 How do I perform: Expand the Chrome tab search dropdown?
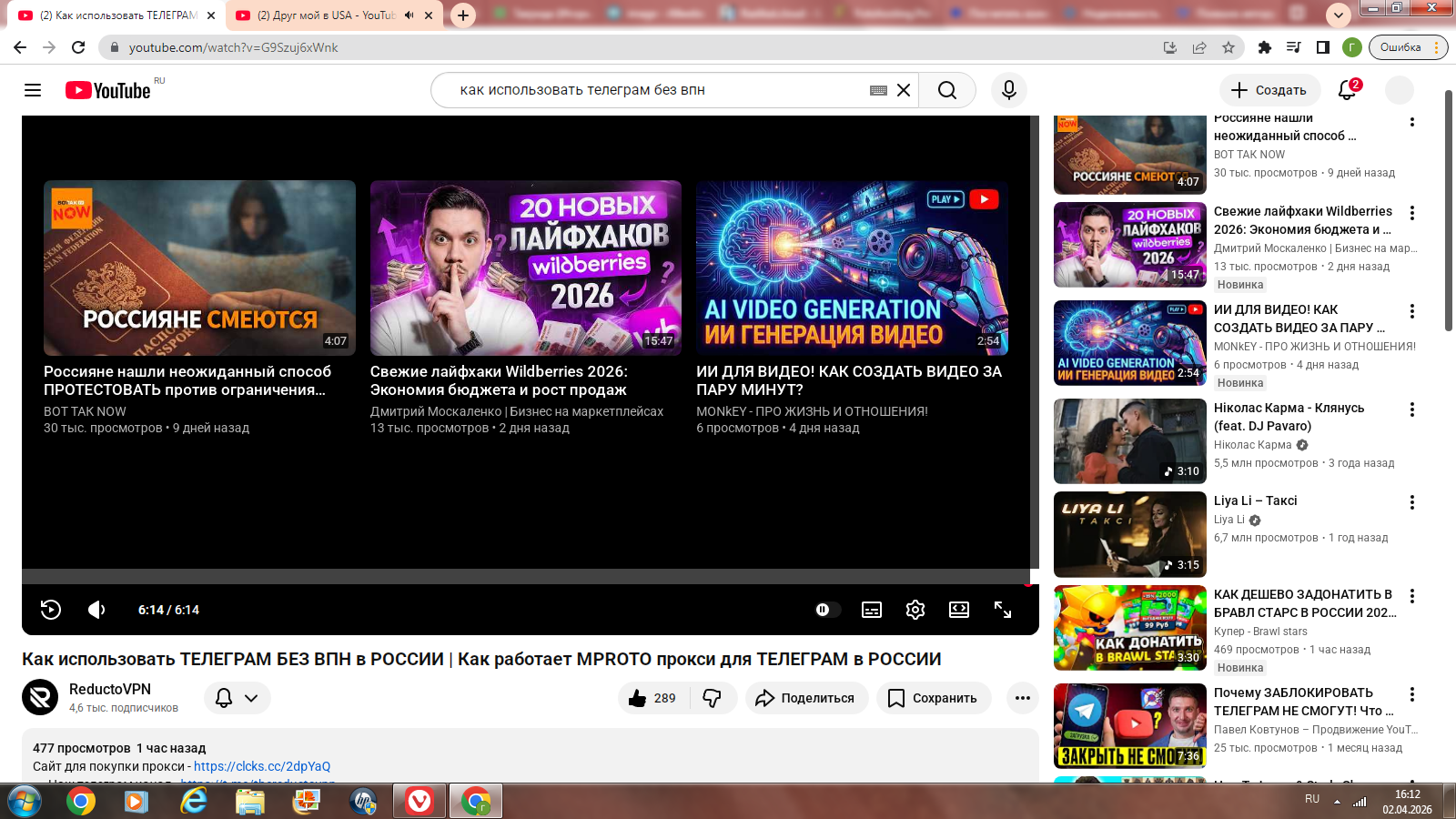pos(1339,15)
